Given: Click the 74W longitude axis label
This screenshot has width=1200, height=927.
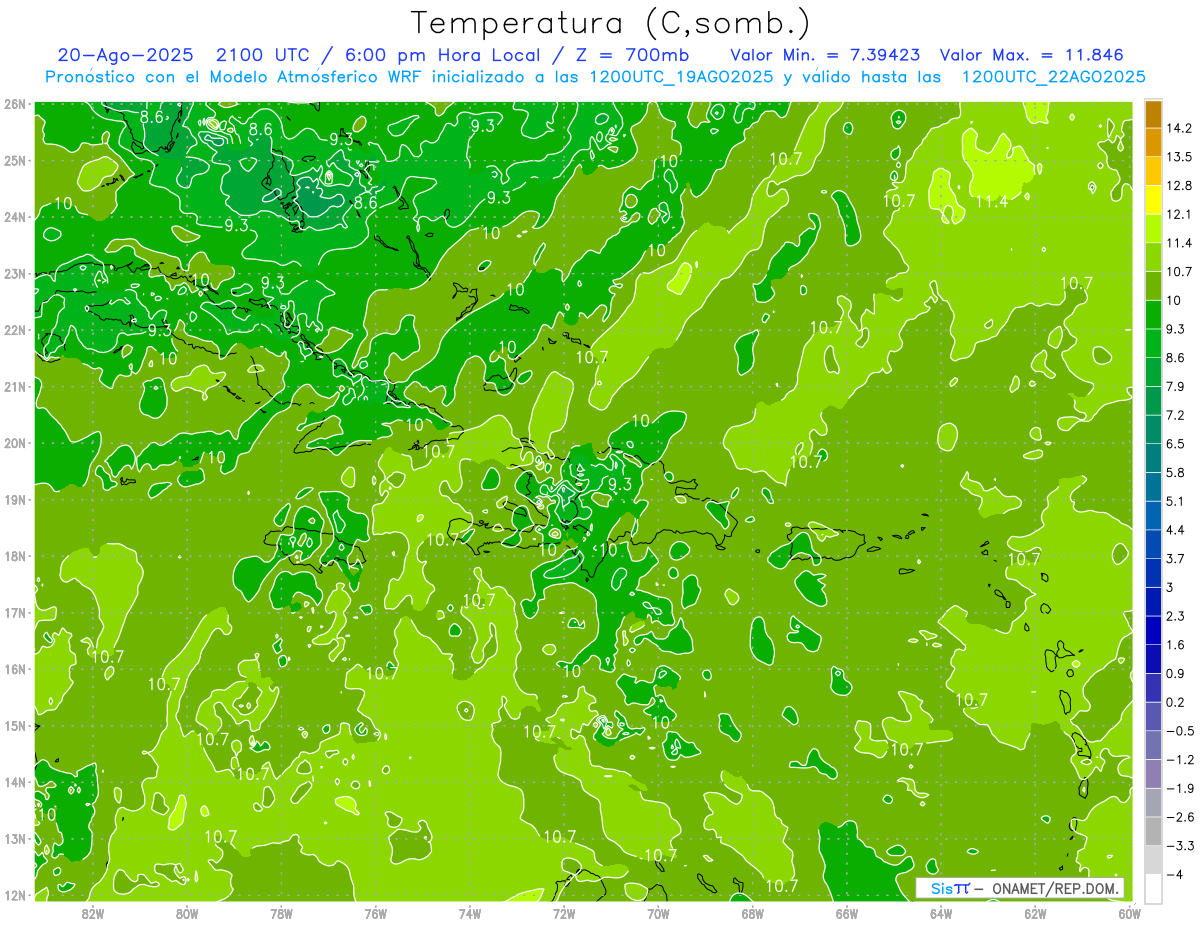Looking at the screenshot, I should [x=470, y=913].
